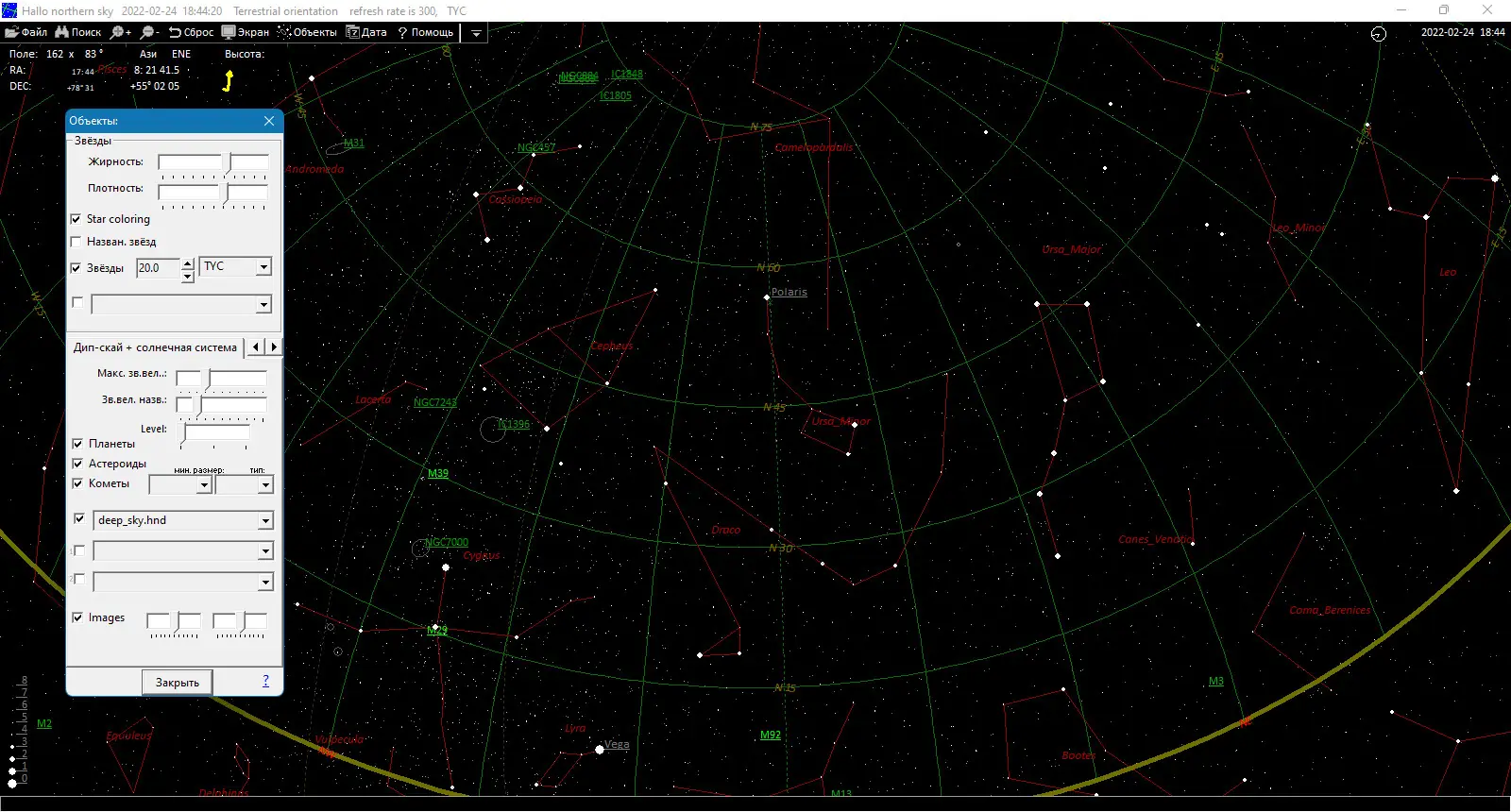Select the NGC7243 object label
Image resolution: width=1511 pixels, height=812 pixels.
tap(435, 402)
